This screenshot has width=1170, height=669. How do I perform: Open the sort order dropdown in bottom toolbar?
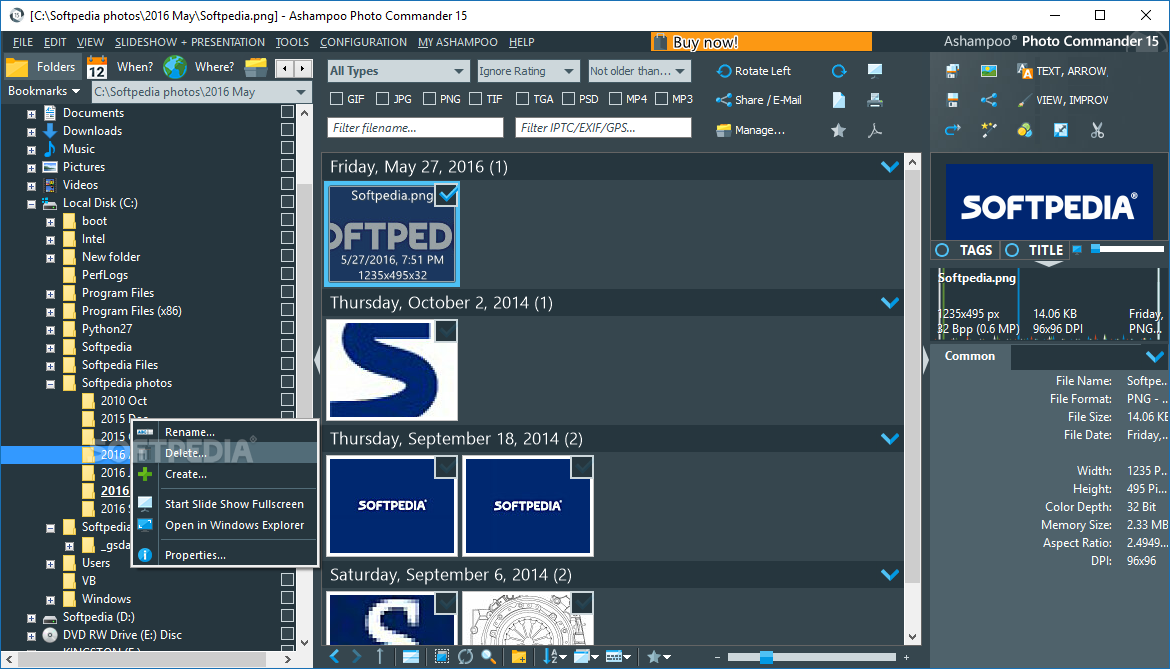click(x=554, y=656)
